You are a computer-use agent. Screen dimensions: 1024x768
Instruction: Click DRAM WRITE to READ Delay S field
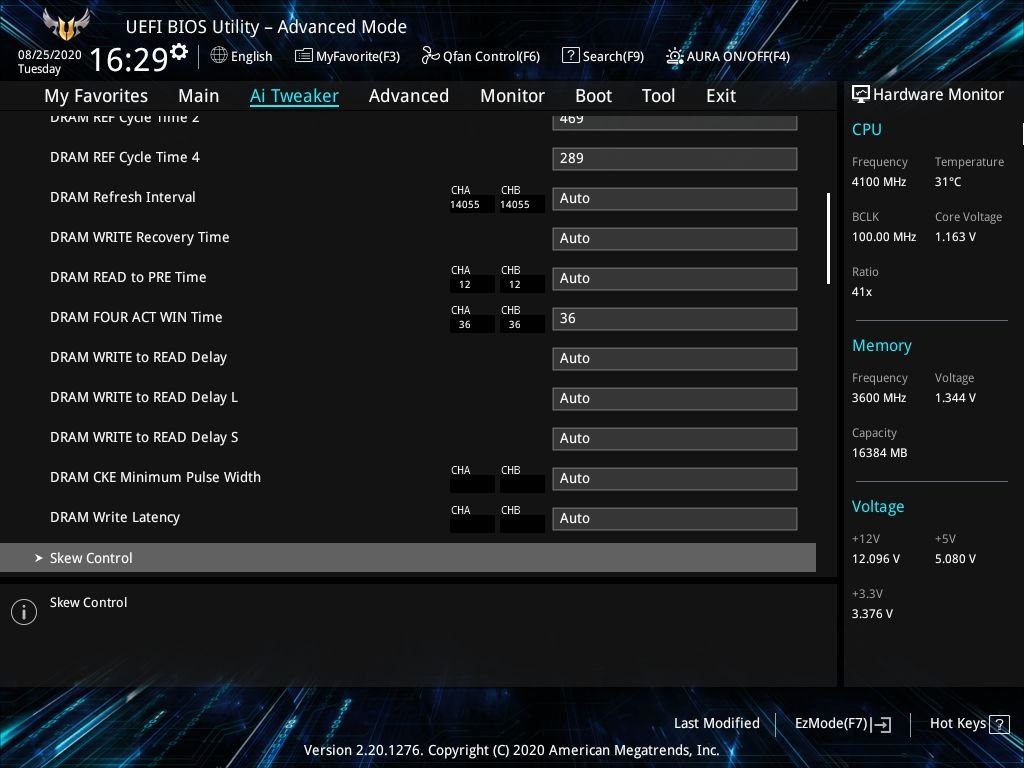click(x=675, y=438)
